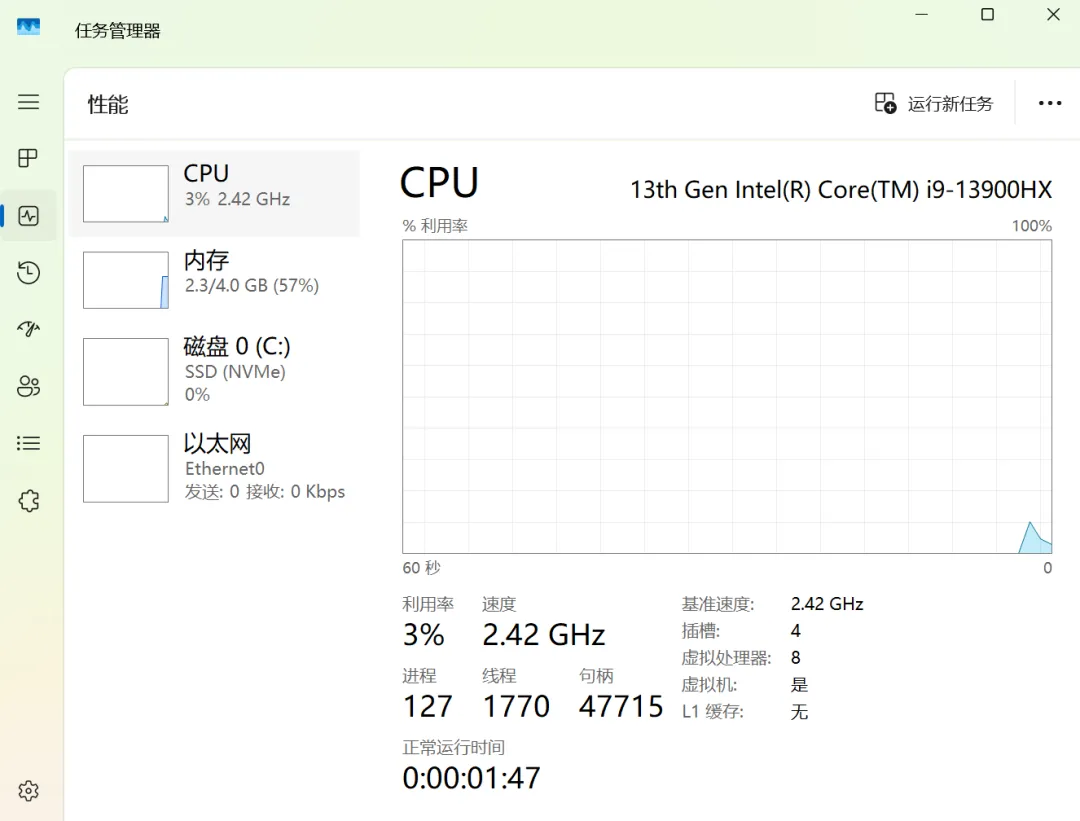Click the 运行新任务 button label
Viewport: 1080px width, 821px height.
click(950, 104)
